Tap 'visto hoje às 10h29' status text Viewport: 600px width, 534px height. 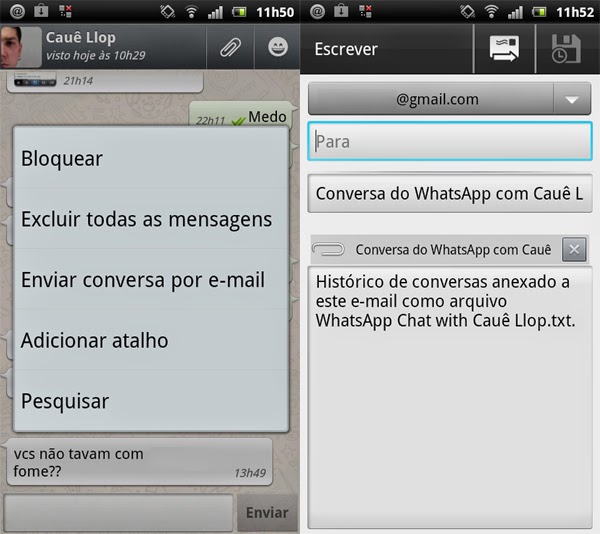click(96, 56)
